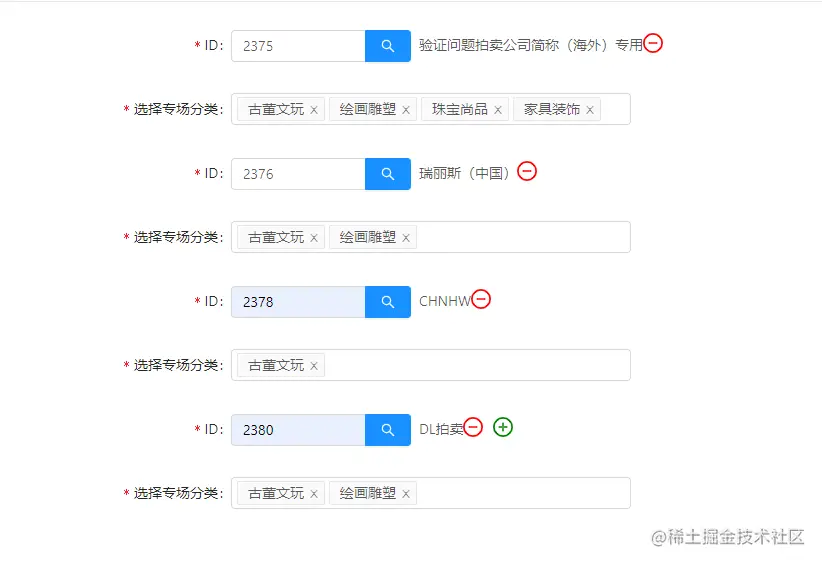Remove the 瑞丽斯（中国）entry with red minus
This screenshot has height=564, width=822.
[527, 171]
